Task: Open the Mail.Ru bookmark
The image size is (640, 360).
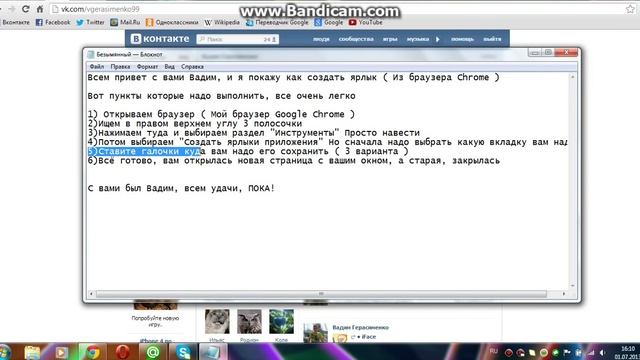Action: [125, 22]
